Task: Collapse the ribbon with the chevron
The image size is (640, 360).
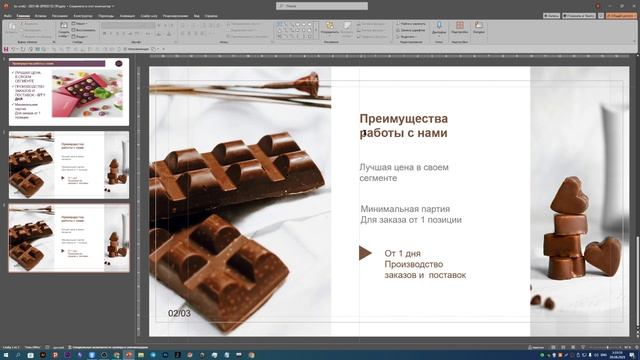Action: 635,41
